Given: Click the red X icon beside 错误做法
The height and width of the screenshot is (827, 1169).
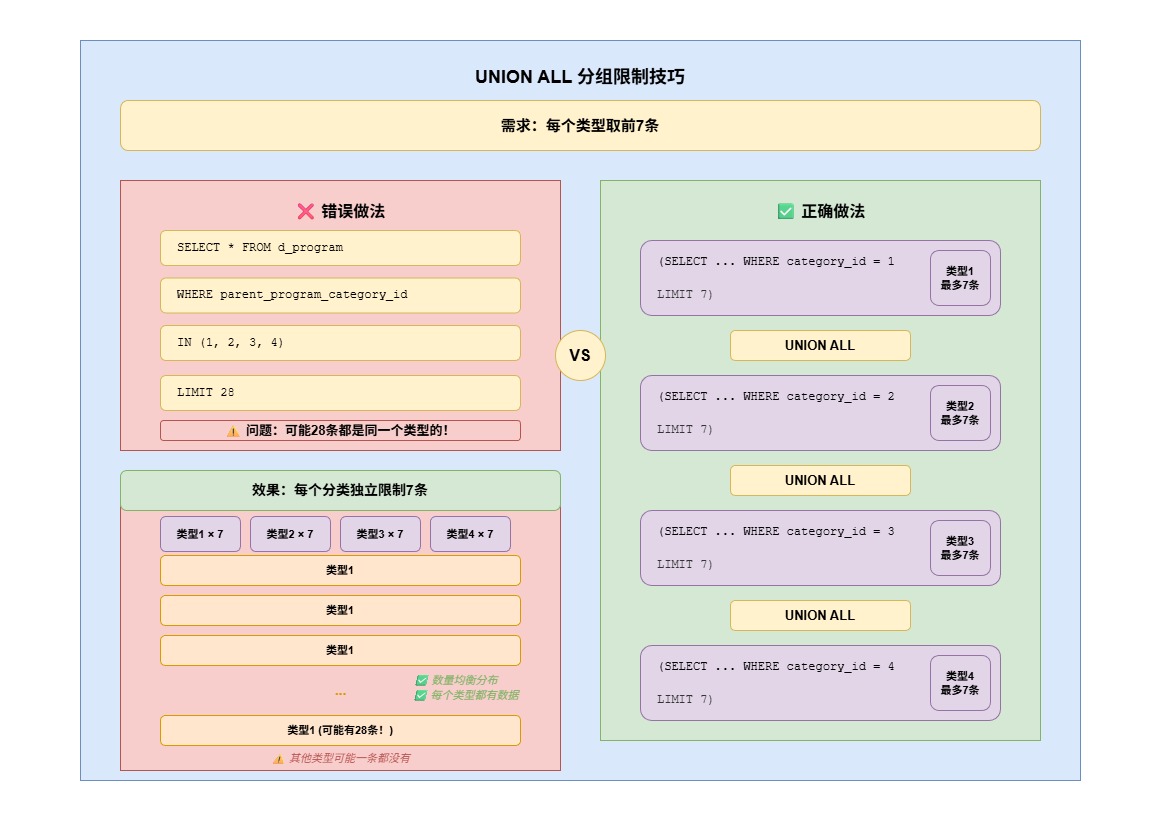Looking at the screenshot, I should (305, 212).
